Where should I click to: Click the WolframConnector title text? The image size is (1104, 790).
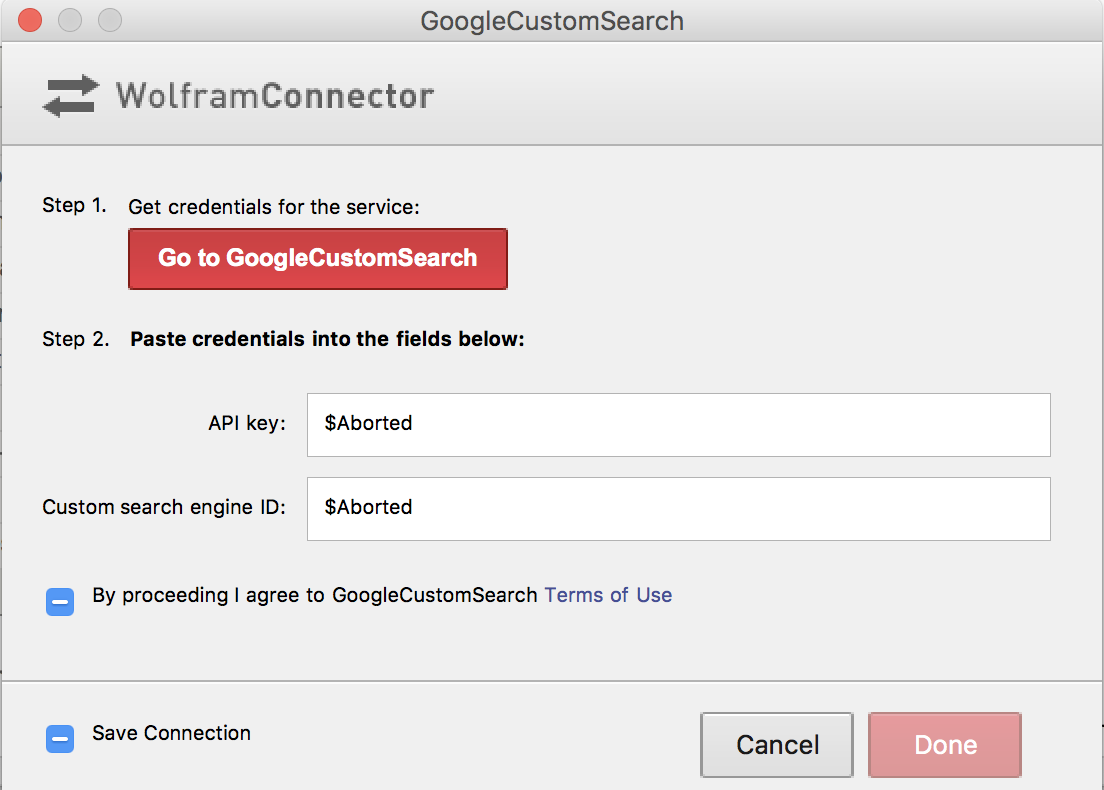coord(275,96)
